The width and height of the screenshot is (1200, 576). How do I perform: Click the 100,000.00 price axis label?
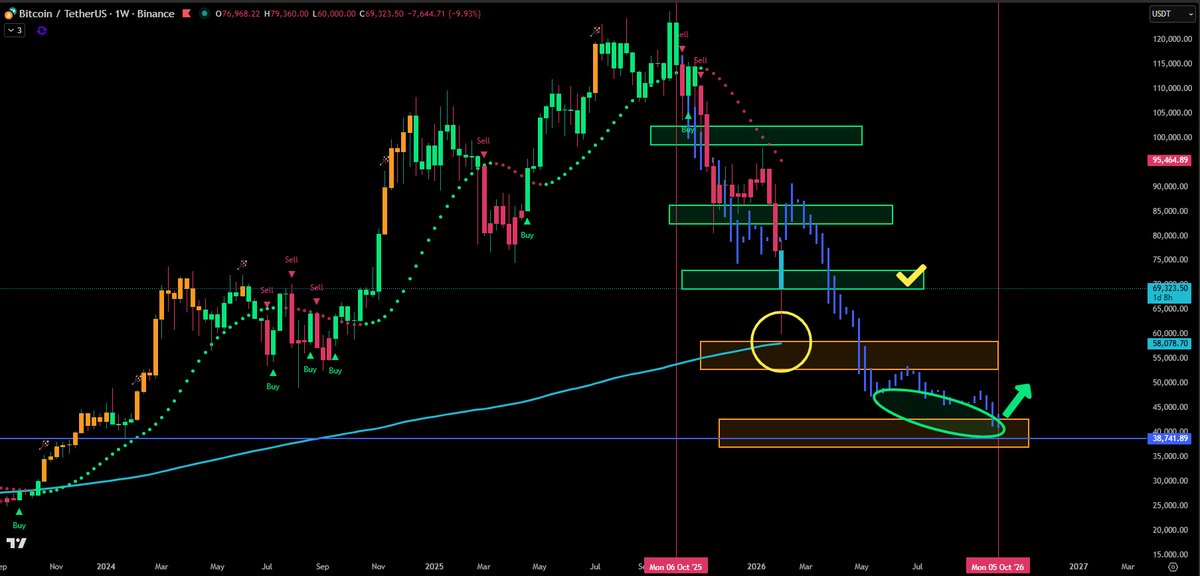pos(1172,137)
